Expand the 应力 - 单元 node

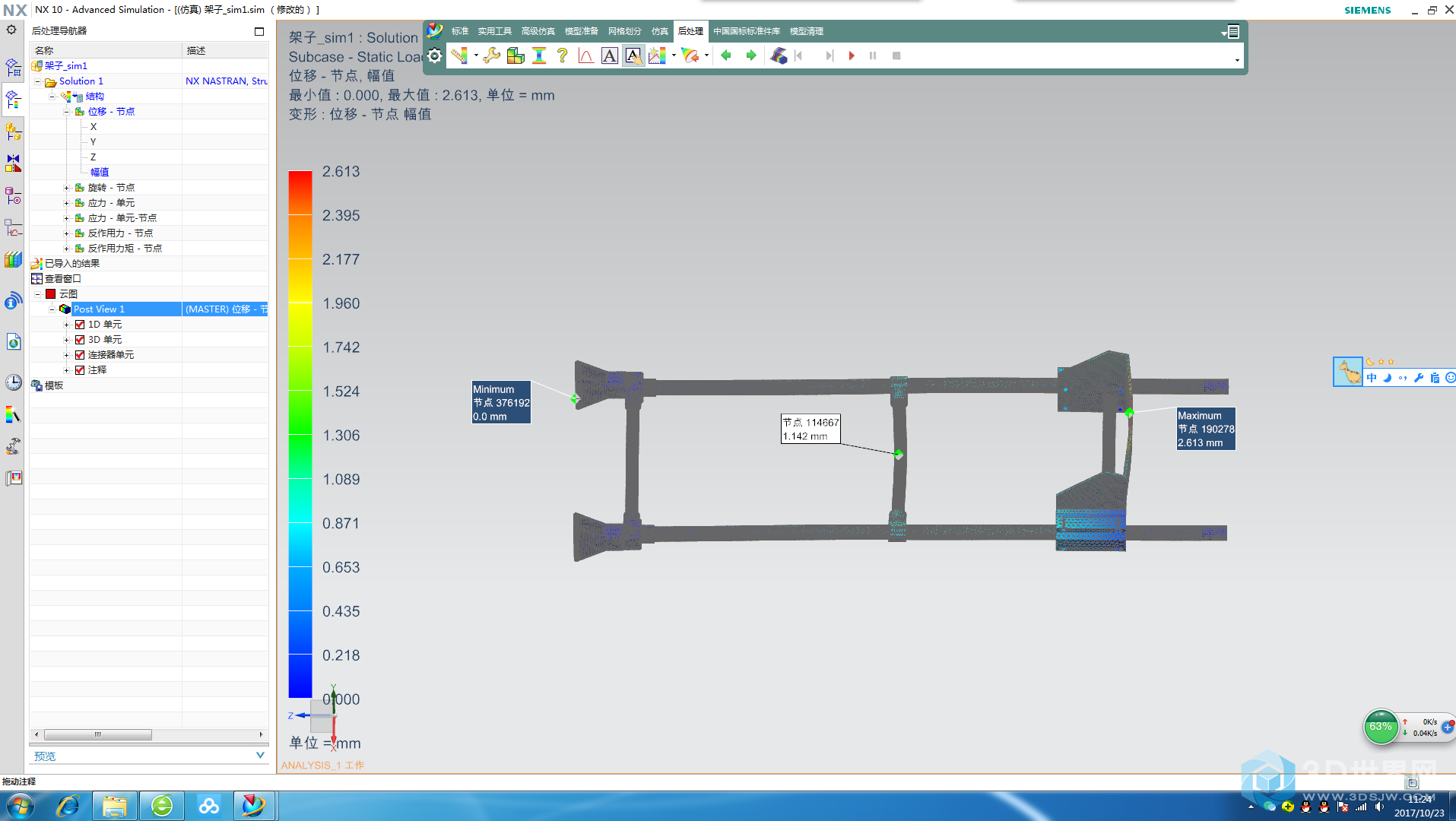pyautogui.click(x=66, y=203)
